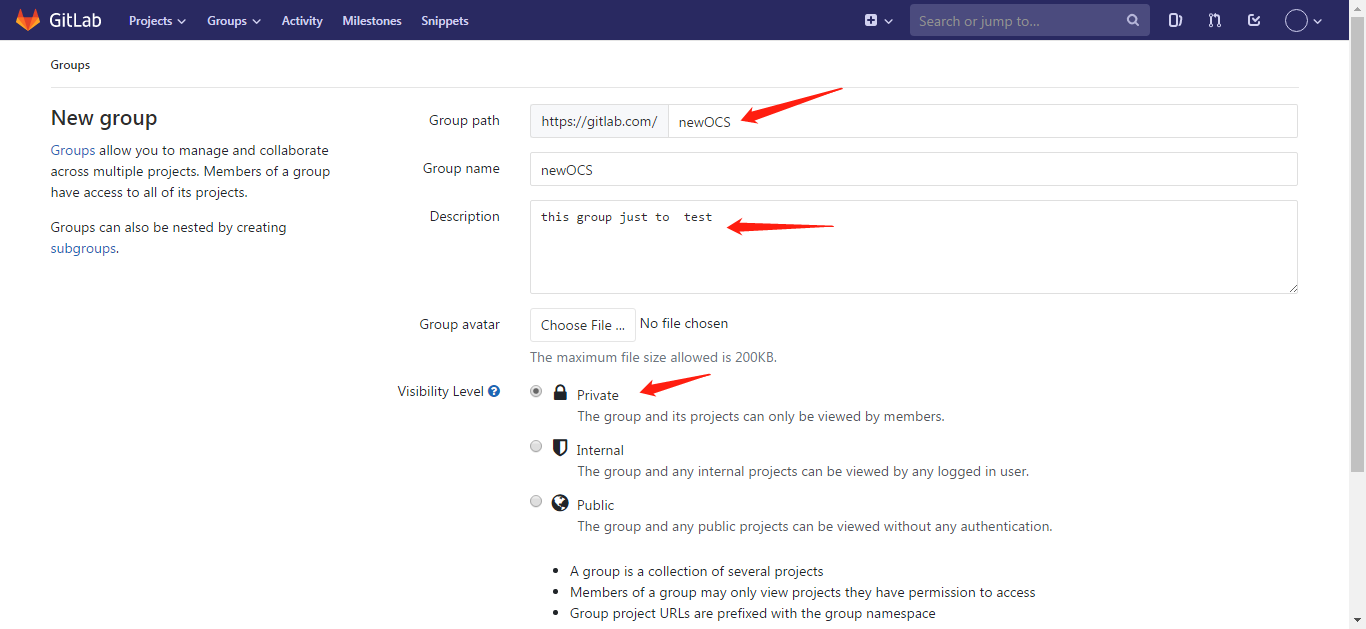Image resolution: width=1366 pixels, height=629 pixels.
Task: Expand the Groups dropdown
Action: click(x=233, y=20)
